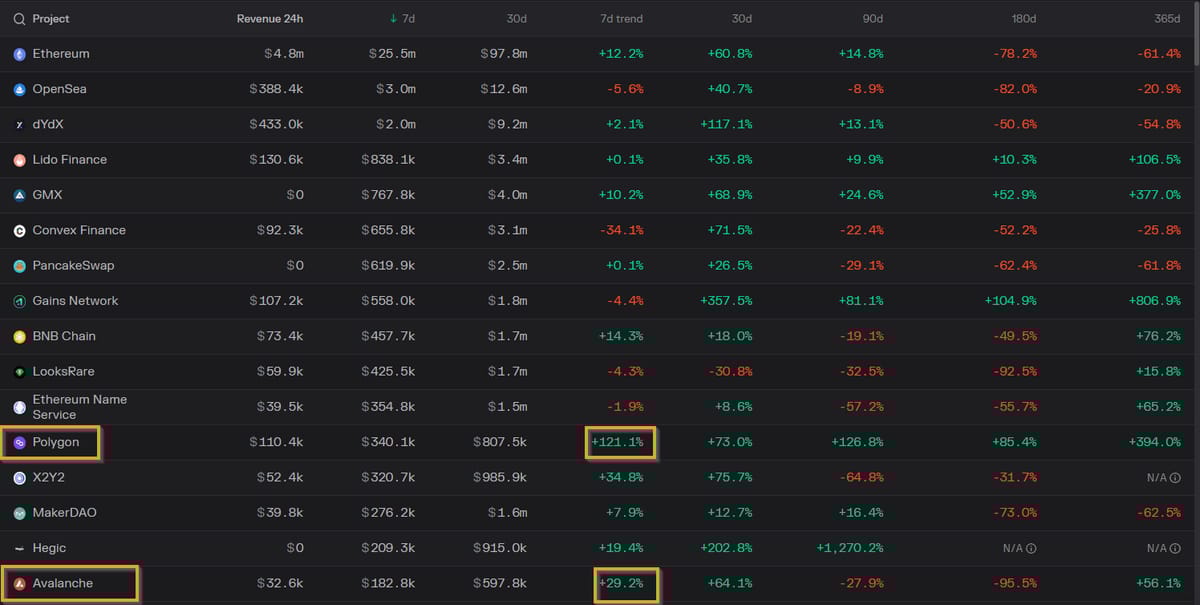This screenshot has height=605, width=1200.
Task: Open the Gains Network project link
Action: pyautogui.click(x=76, y=301)
